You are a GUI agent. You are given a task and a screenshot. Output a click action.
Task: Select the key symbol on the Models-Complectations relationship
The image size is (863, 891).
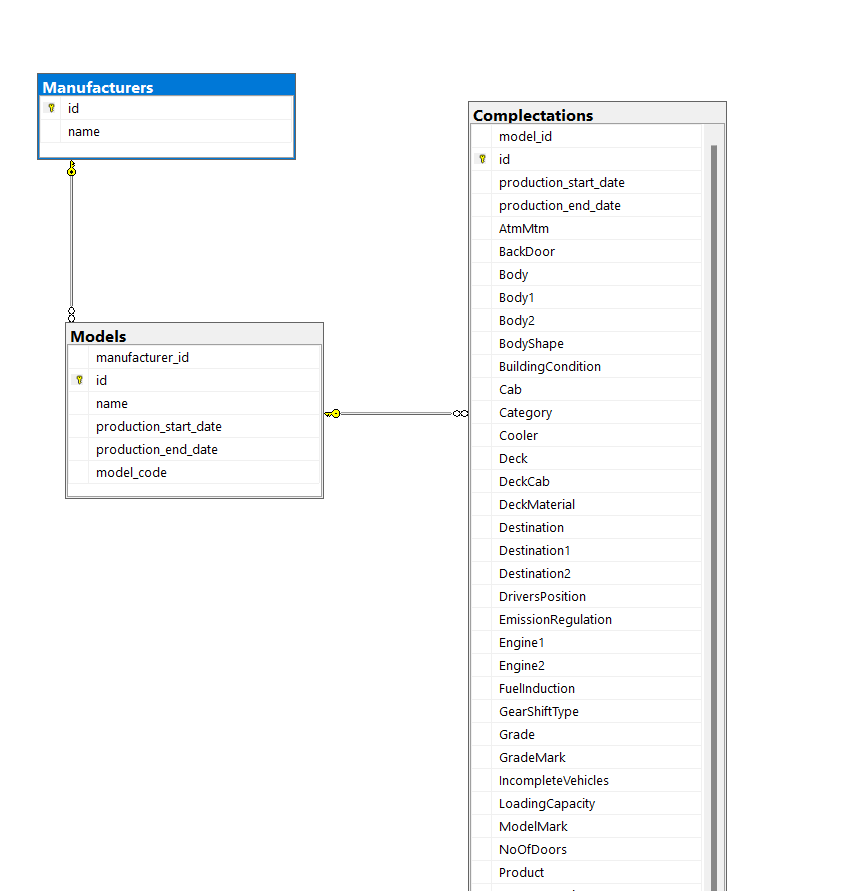334,413
